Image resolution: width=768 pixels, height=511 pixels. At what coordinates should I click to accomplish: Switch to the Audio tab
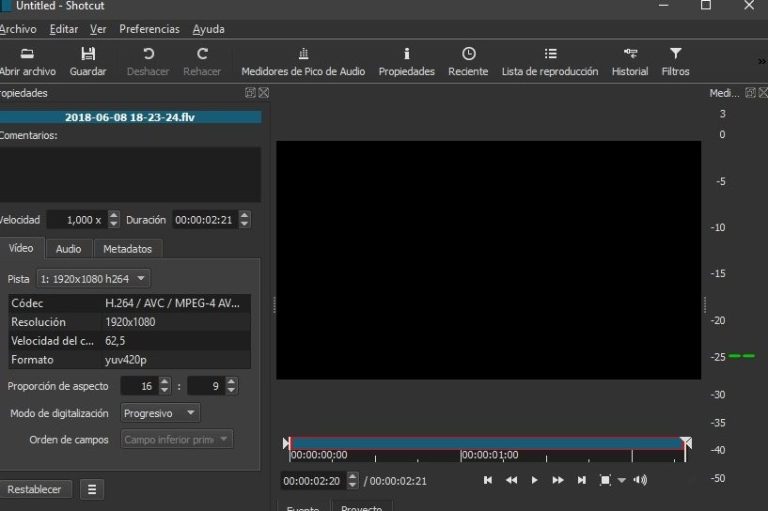[69, 249]
